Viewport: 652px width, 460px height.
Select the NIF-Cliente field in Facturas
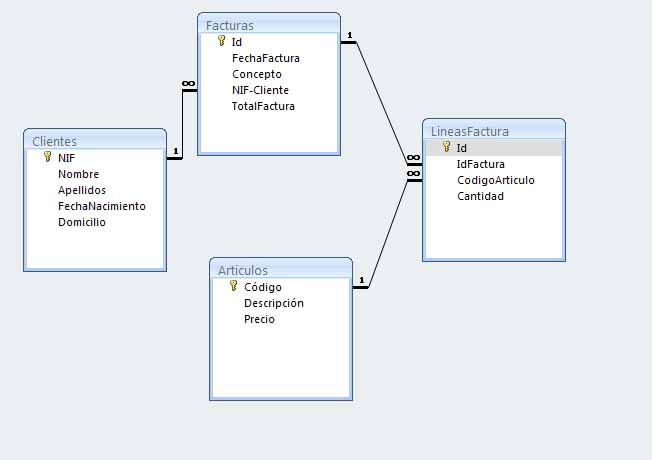tap(260, 90)
